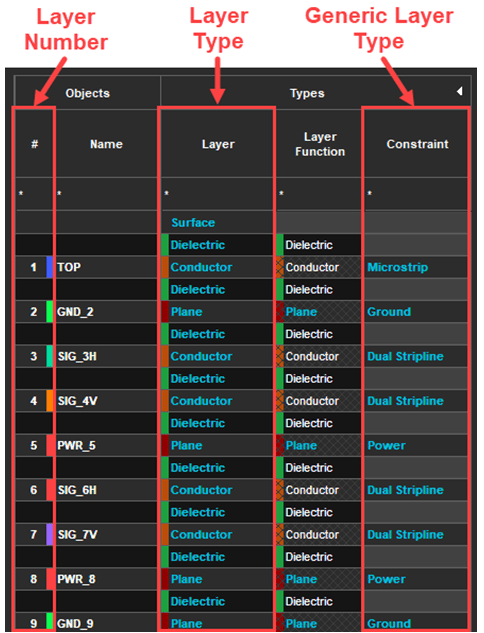Screen dimensions: 484x633
Task: Select the SIG_7V layer name cell
Action: pos(106,534)
